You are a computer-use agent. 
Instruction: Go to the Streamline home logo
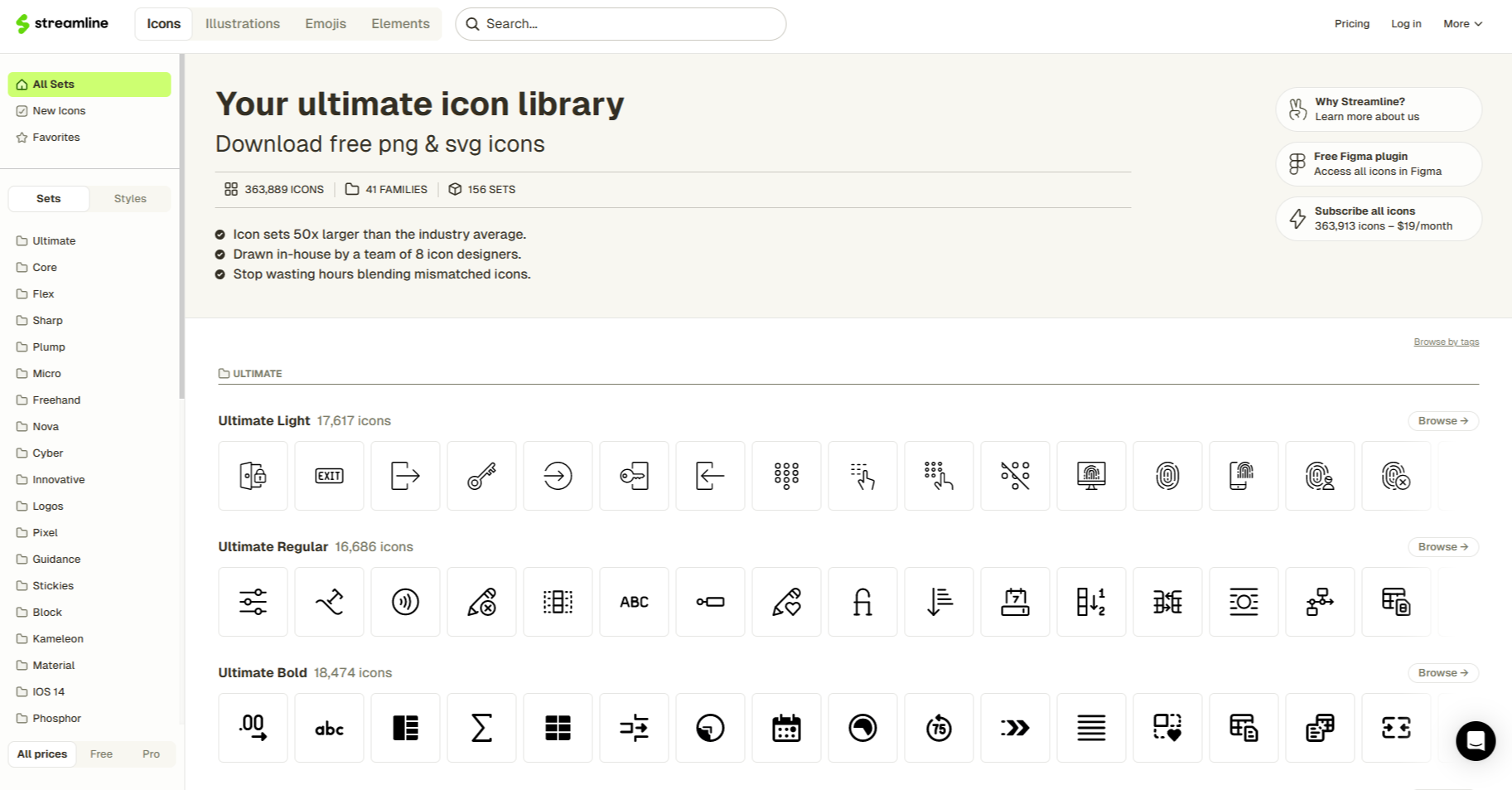(x=62, y=23)
